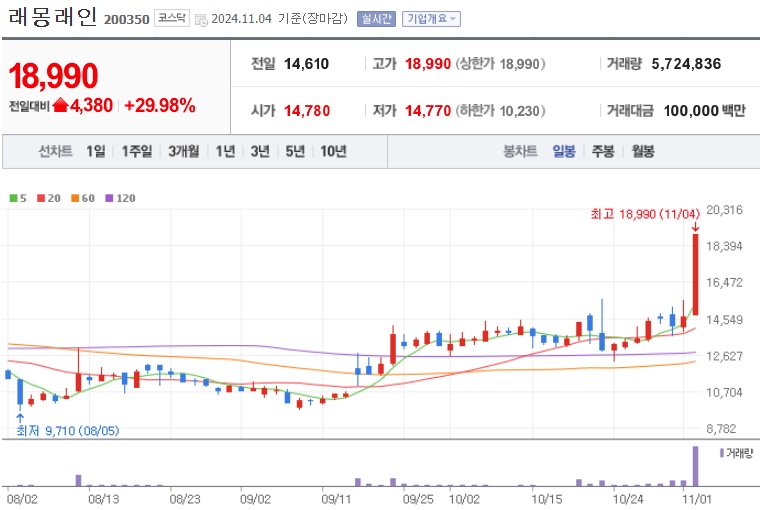Click the 상한가 18,990 text

(500, 64)
